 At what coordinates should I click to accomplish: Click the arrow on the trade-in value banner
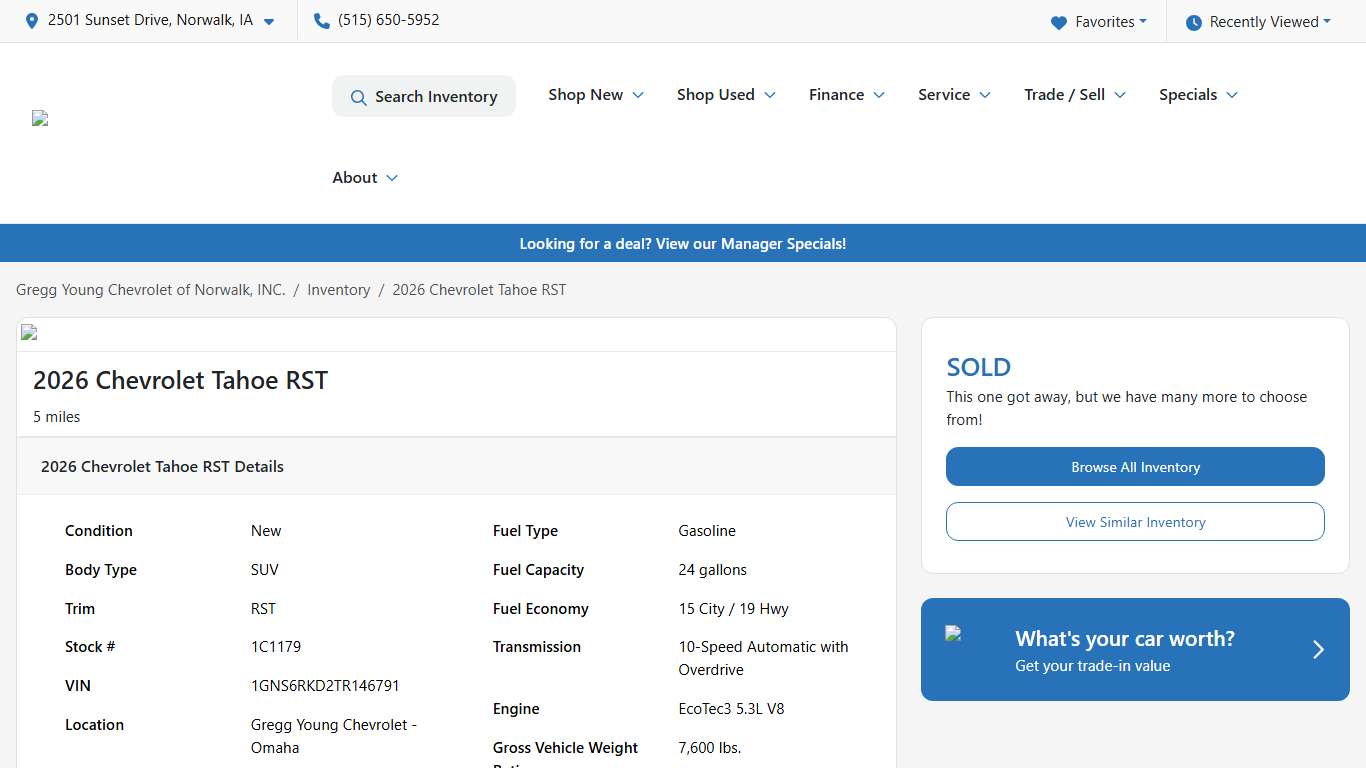pyautogui.click(x=1318, y=650)
